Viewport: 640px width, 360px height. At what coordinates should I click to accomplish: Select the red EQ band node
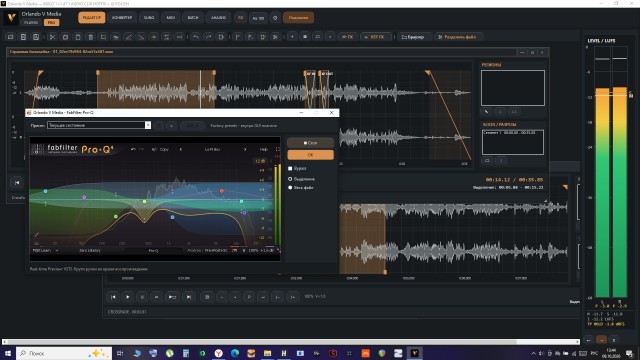(x=222, y=191)
